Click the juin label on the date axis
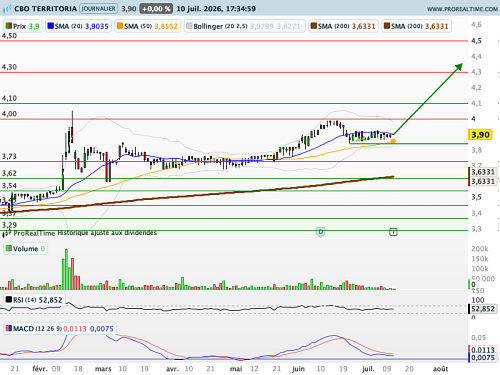Screen dimensions: 500x375 click(x=298, y=369)
